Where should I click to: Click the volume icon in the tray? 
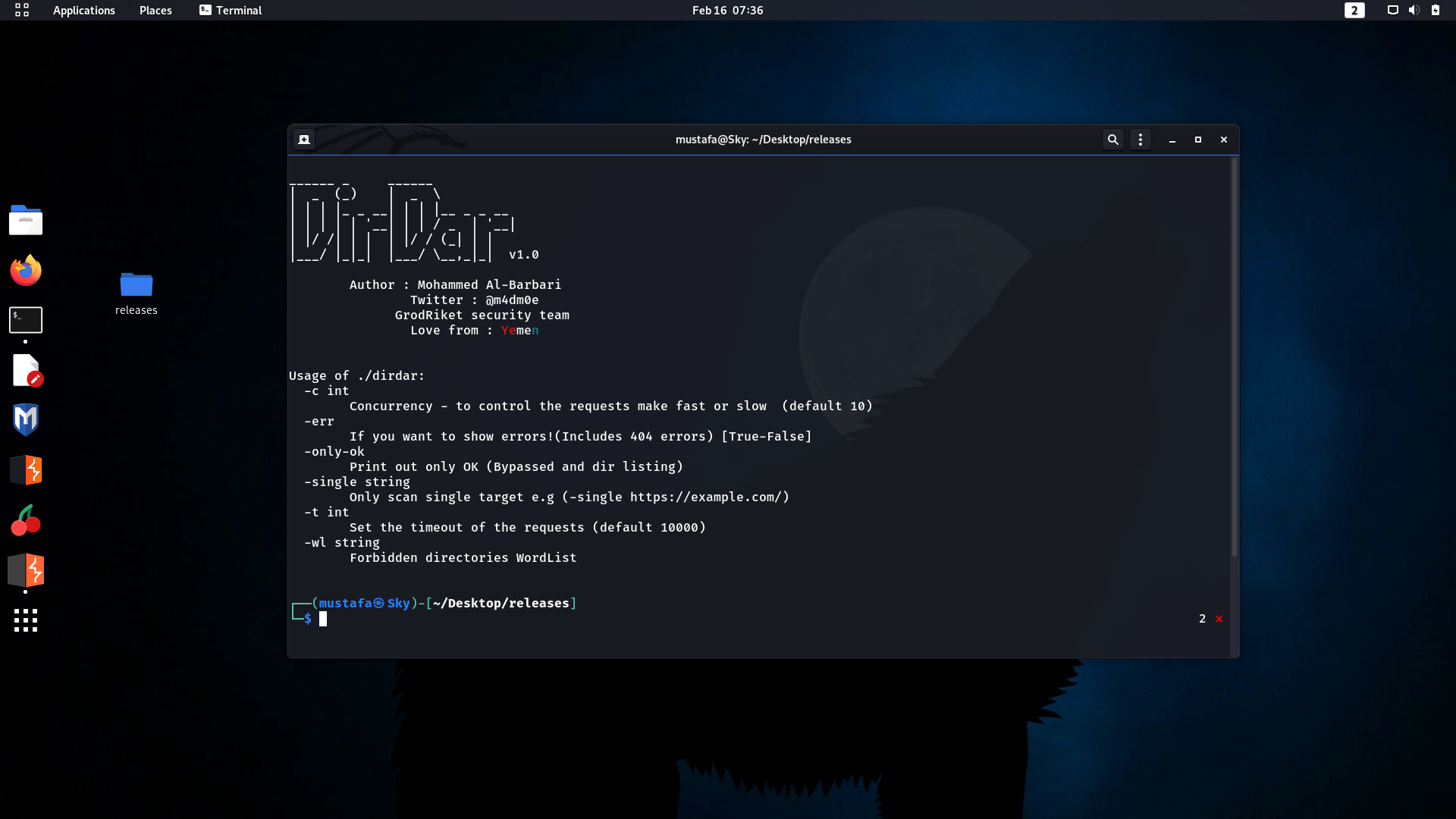1414,10
